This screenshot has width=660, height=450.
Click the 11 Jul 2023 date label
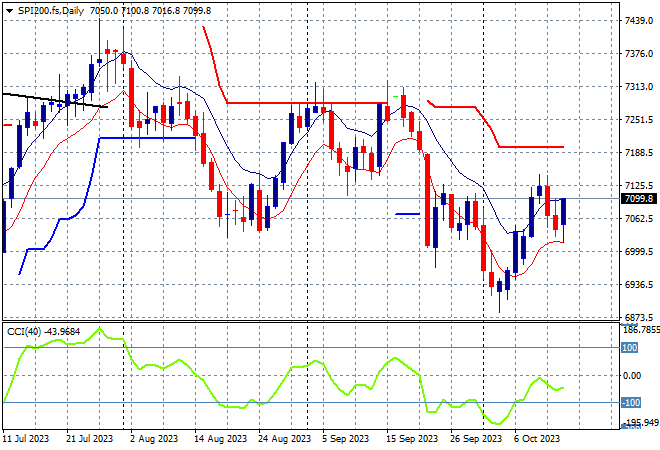(26, 439)
